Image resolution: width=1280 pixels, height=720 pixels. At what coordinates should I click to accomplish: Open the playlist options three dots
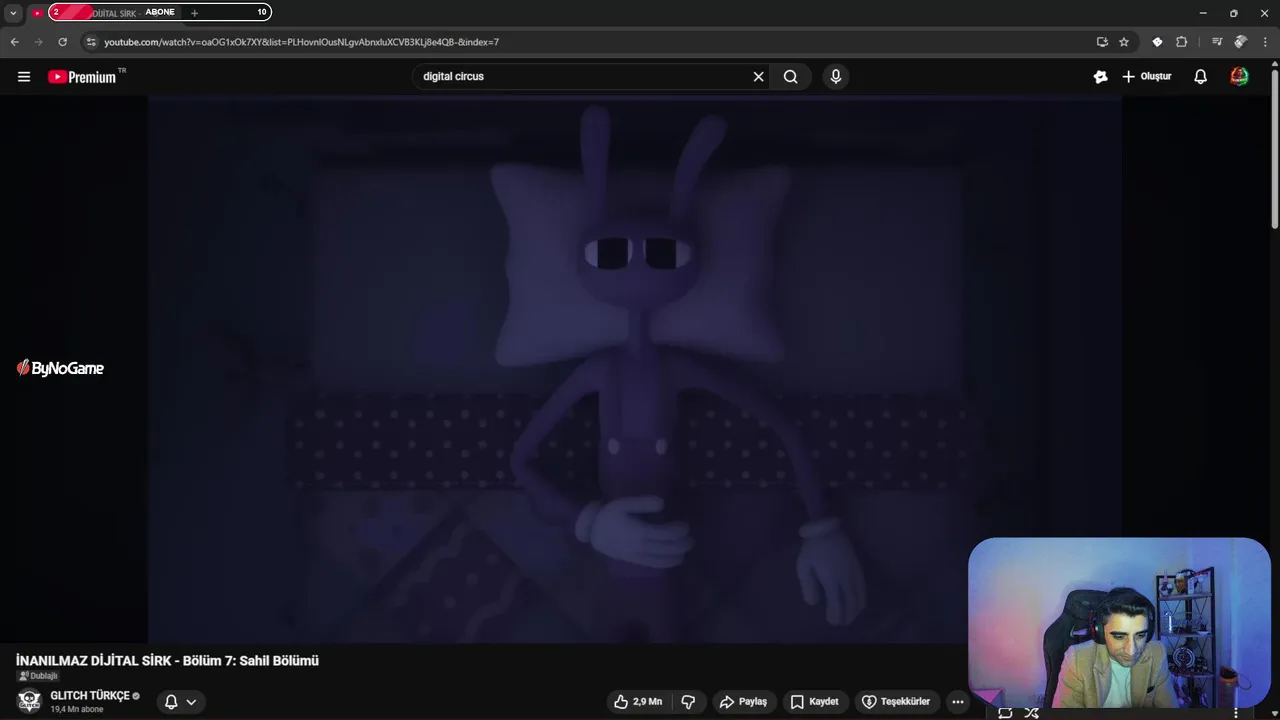1236,713
